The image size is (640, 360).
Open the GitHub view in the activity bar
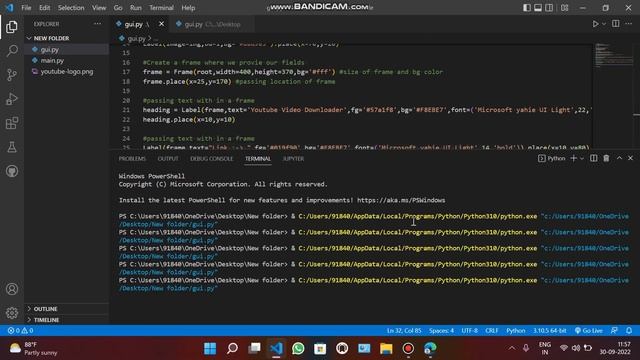[12, 171]
